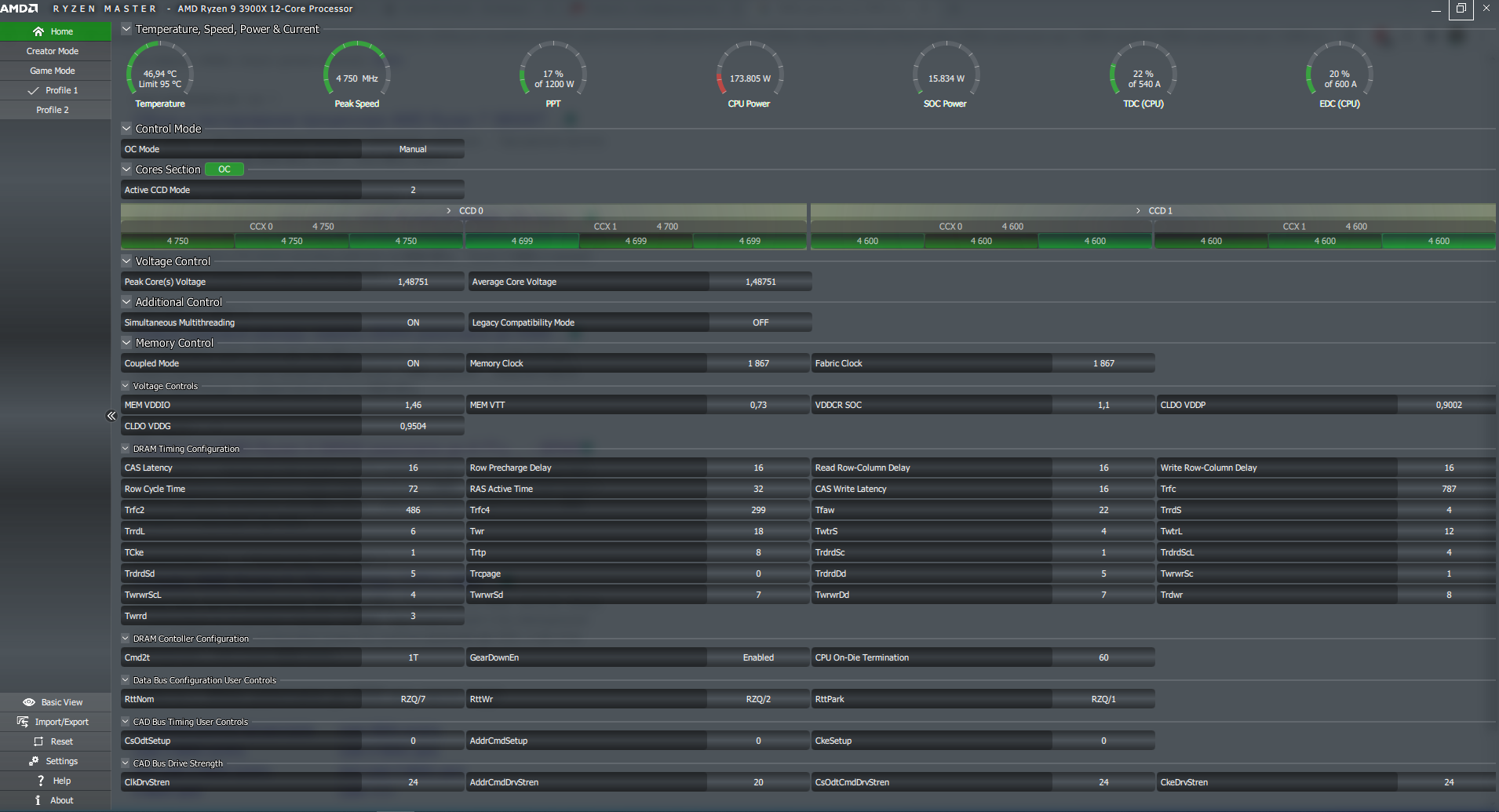Image resolution: width=1499 pixels, height=812 pixels.
Task: Click the RttWr RZQ/2 value
Action: tap(758, 699)
